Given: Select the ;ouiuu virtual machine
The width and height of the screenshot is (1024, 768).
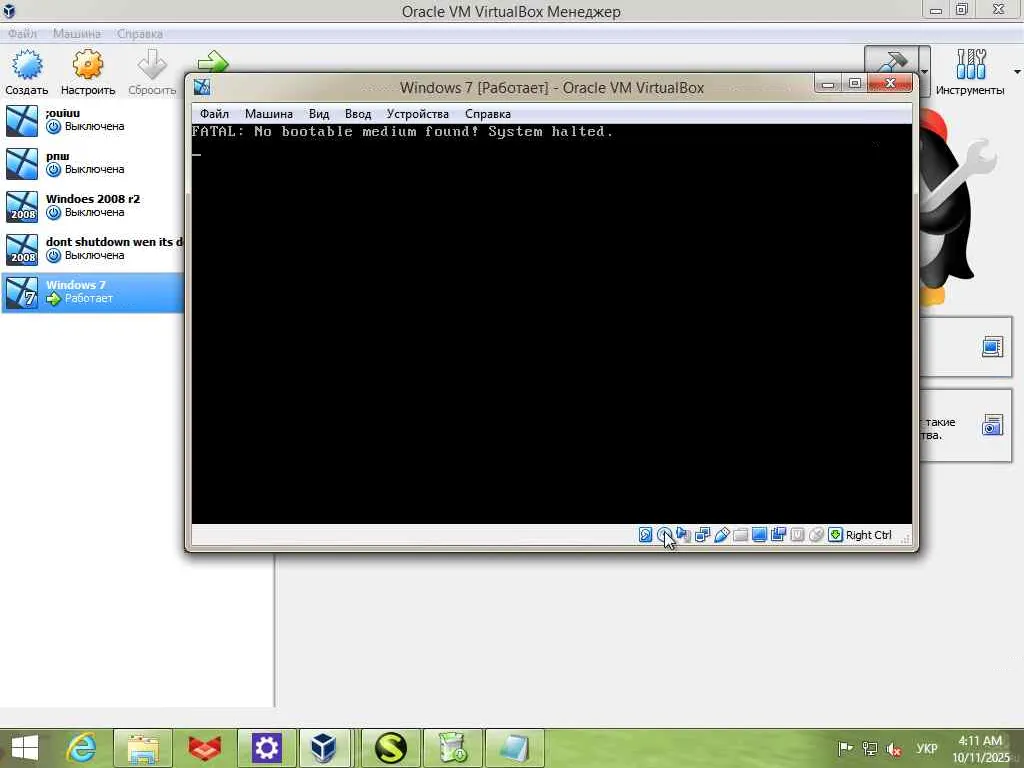Looking at the screenshot, I should tap(93, 120).
